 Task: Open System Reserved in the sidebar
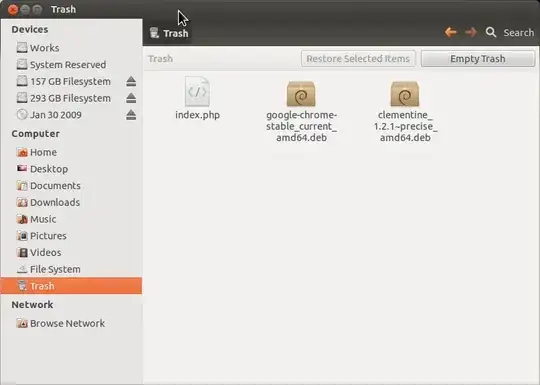(71, 65)
